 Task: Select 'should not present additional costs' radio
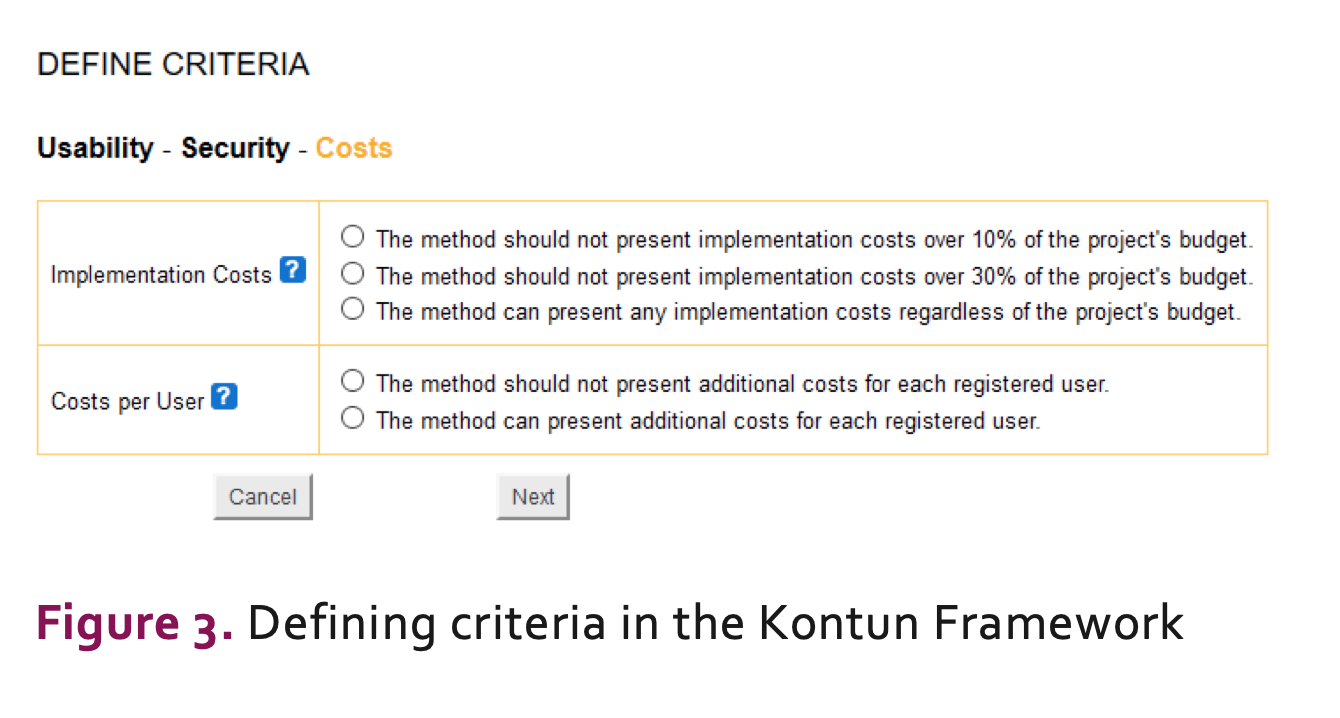tap(352, 381)
